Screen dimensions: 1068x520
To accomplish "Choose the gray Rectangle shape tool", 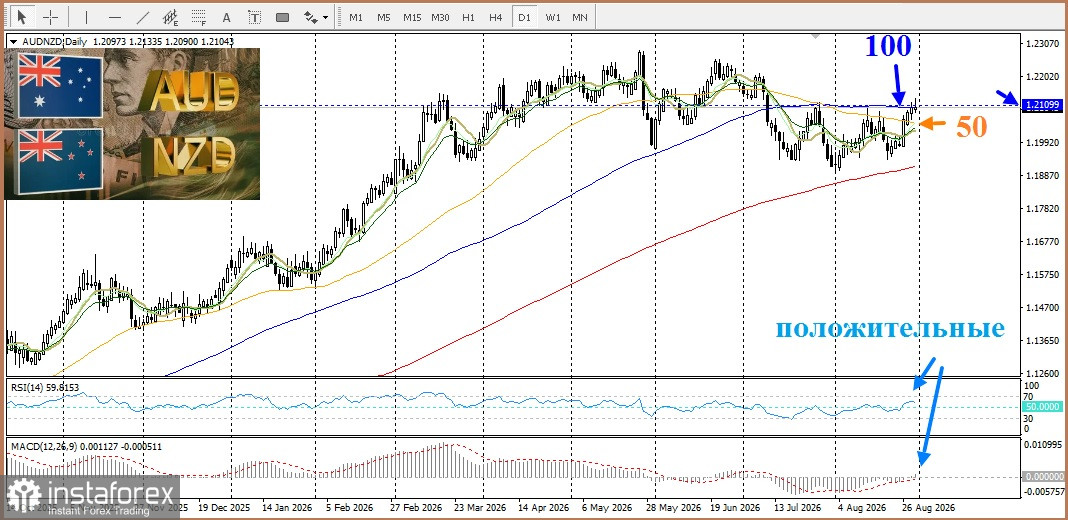I will 282,17.
